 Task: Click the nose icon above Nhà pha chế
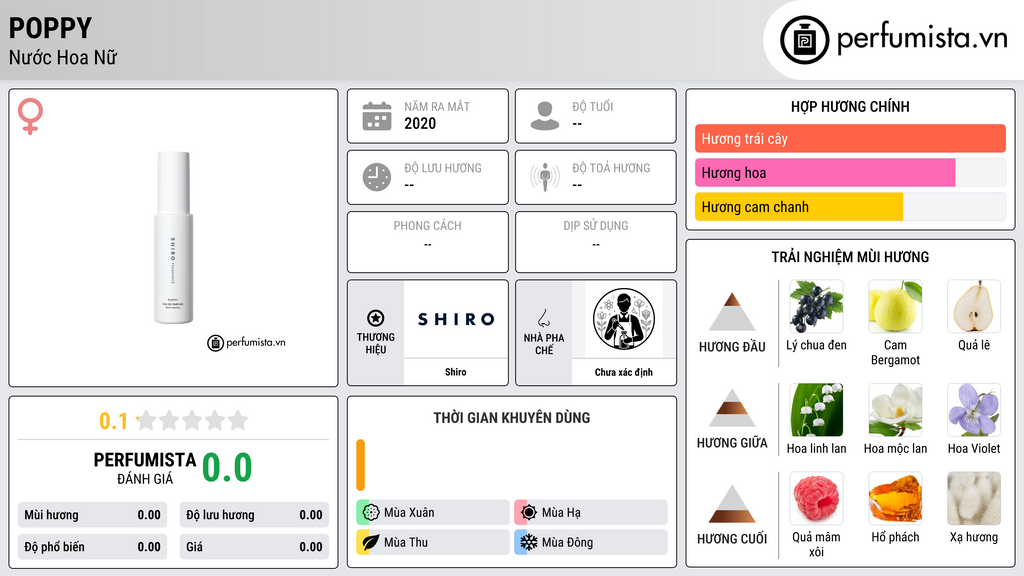[543, 318]
